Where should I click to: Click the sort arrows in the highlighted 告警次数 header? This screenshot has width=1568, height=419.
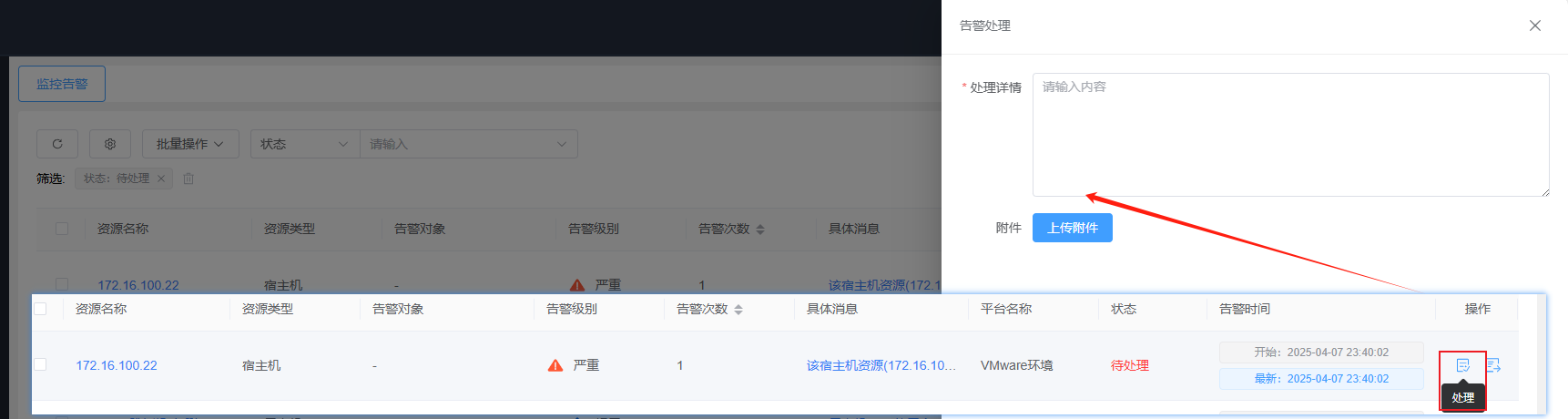tap(738, 310)
